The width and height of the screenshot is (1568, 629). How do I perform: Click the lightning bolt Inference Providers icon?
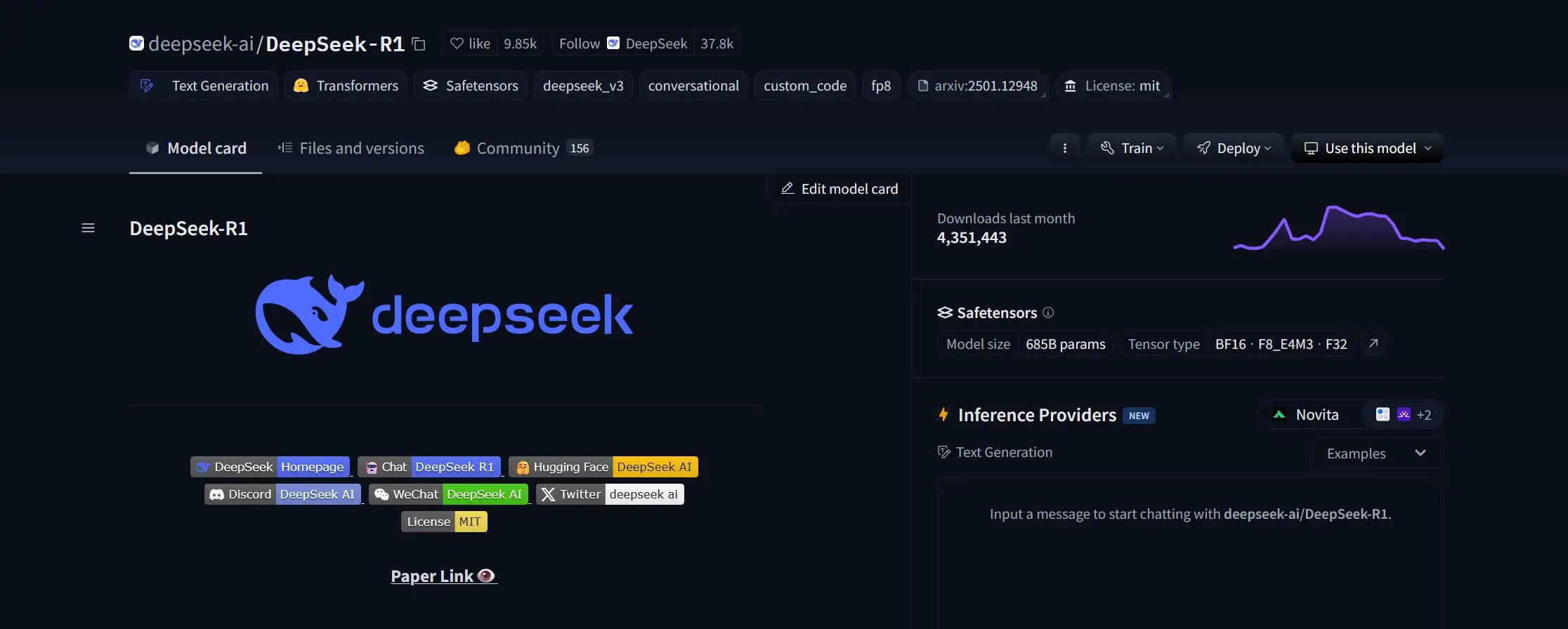click(943, 414)
